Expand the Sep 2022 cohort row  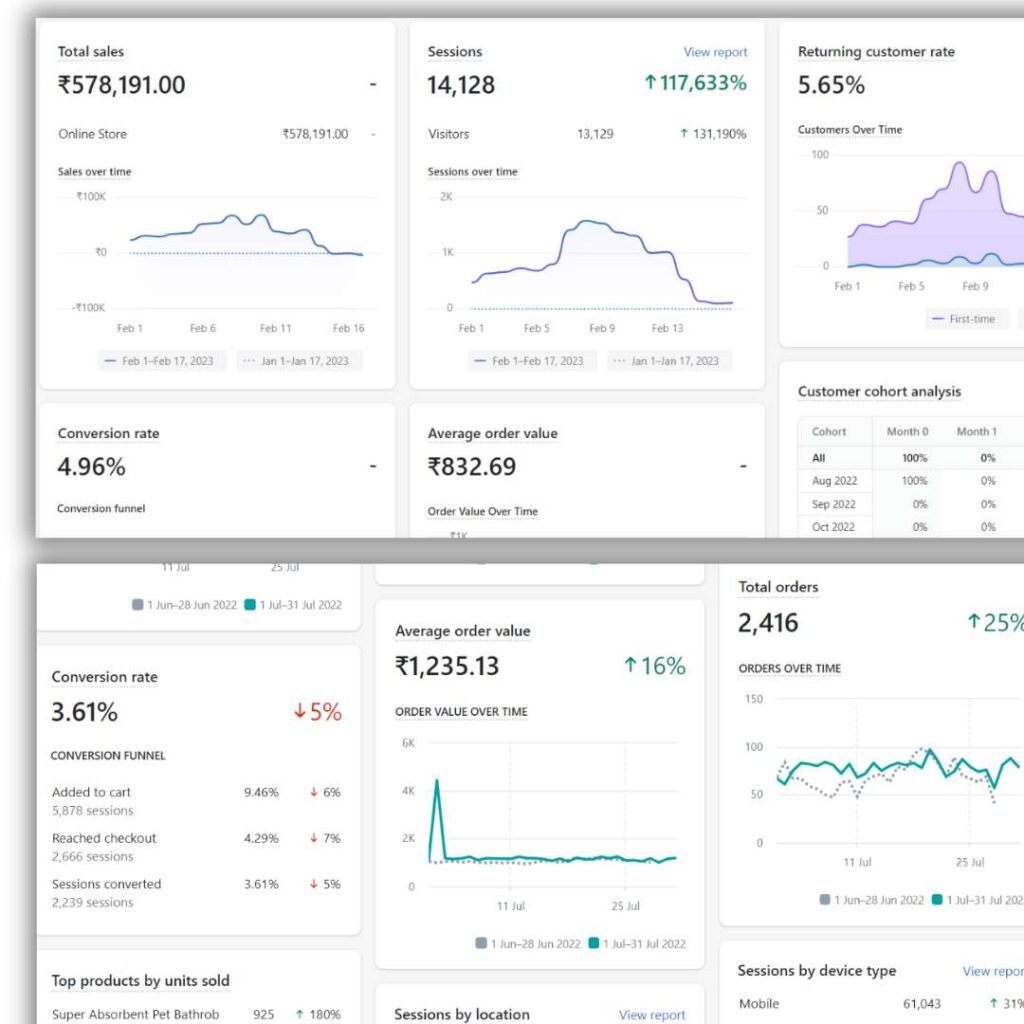pos(834,504)
